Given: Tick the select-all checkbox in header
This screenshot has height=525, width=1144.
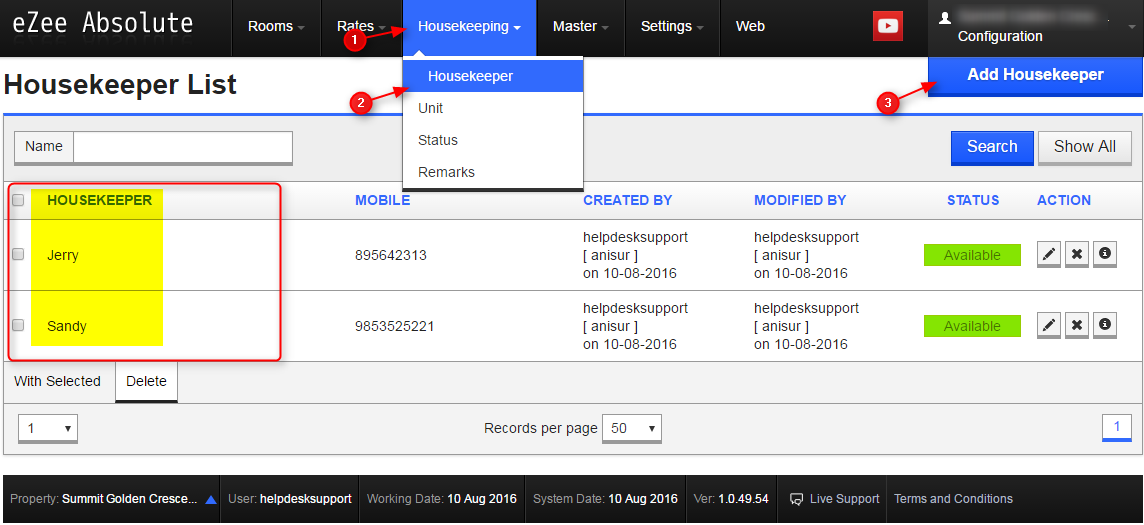Looking at the screenshot, I should point(18,201).
